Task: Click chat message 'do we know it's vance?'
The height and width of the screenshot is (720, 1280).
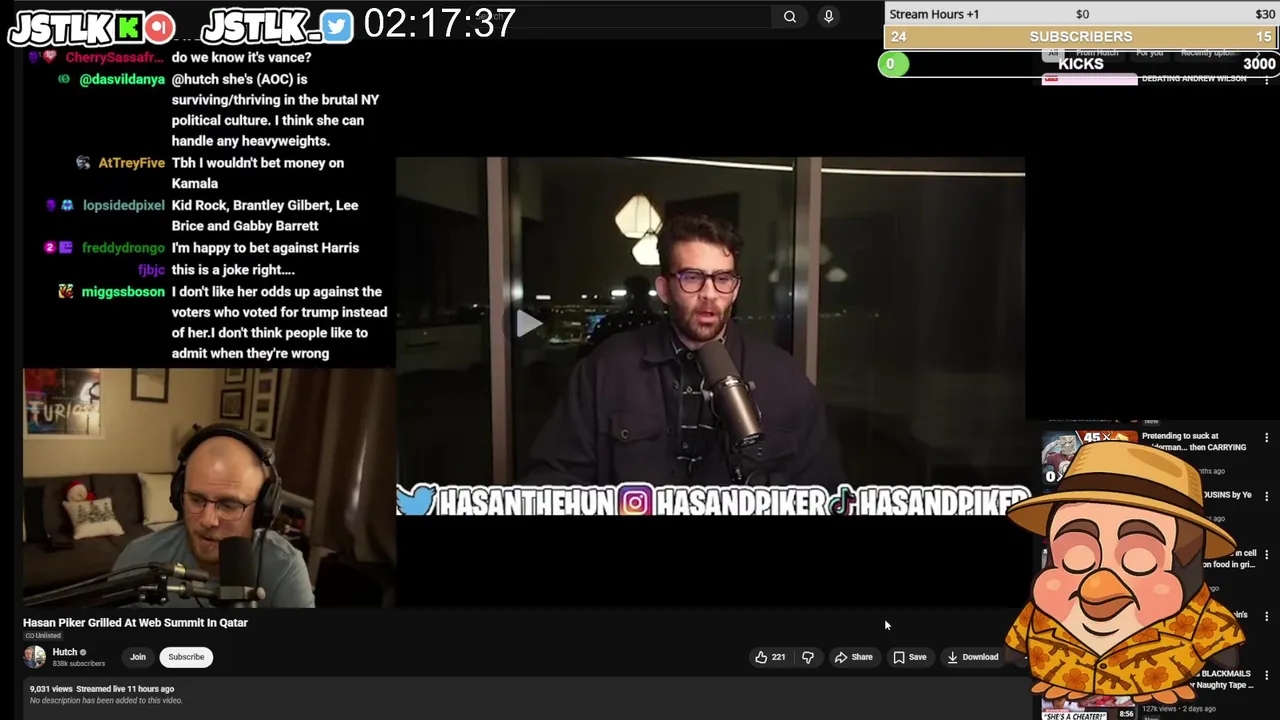Action: pyautogui.click(x=242, y=57)
